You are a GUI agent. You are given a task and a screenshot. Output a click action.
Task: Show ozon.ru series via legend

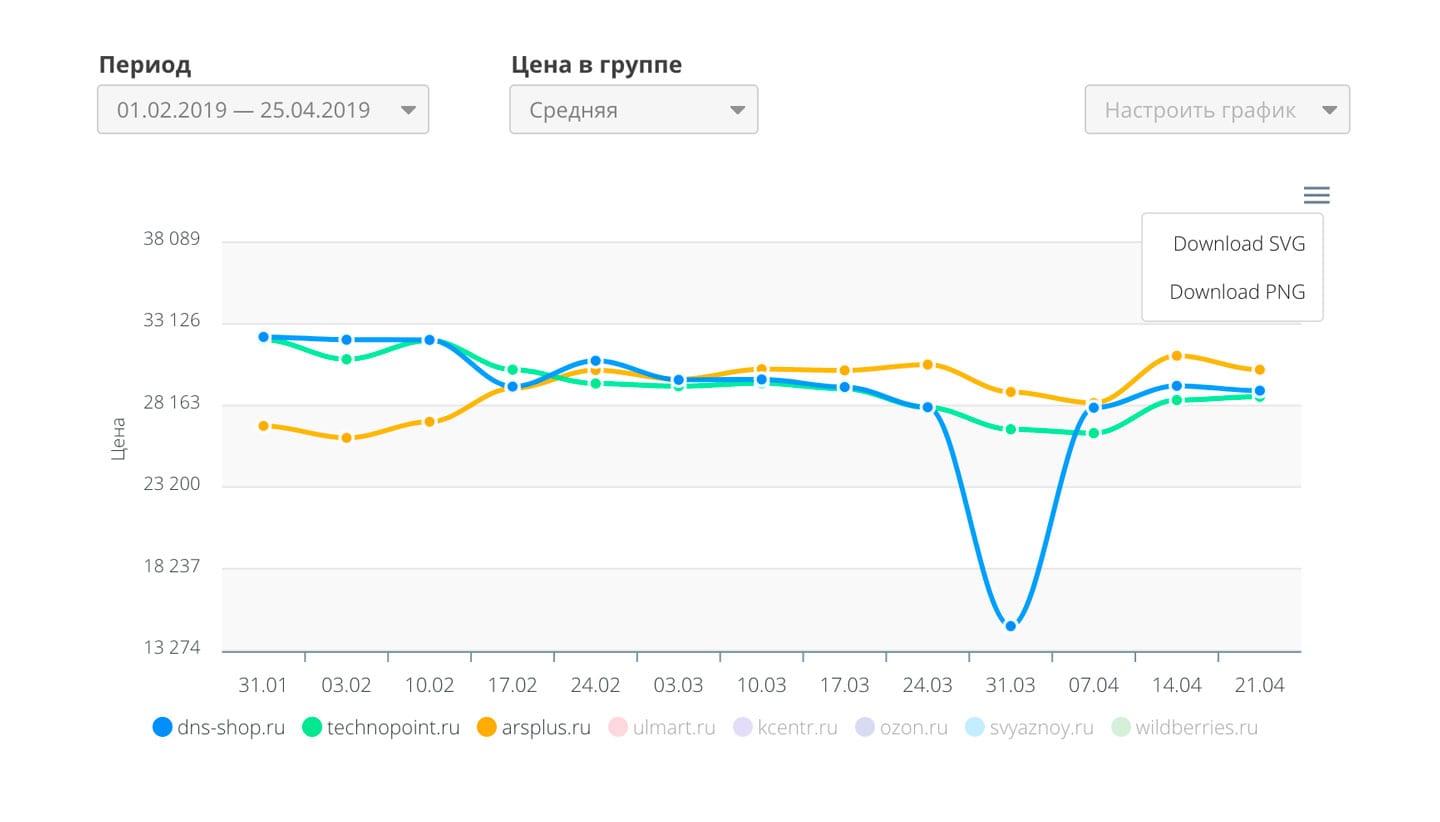click(x=900, y=728)
